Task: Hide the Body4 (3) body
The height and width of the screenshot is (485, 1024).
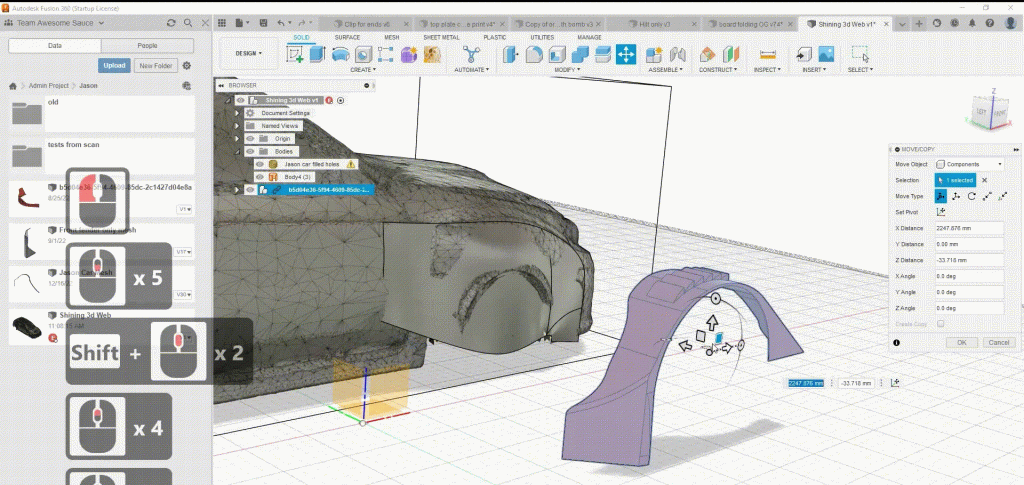Action: click(x=260, y=177)
